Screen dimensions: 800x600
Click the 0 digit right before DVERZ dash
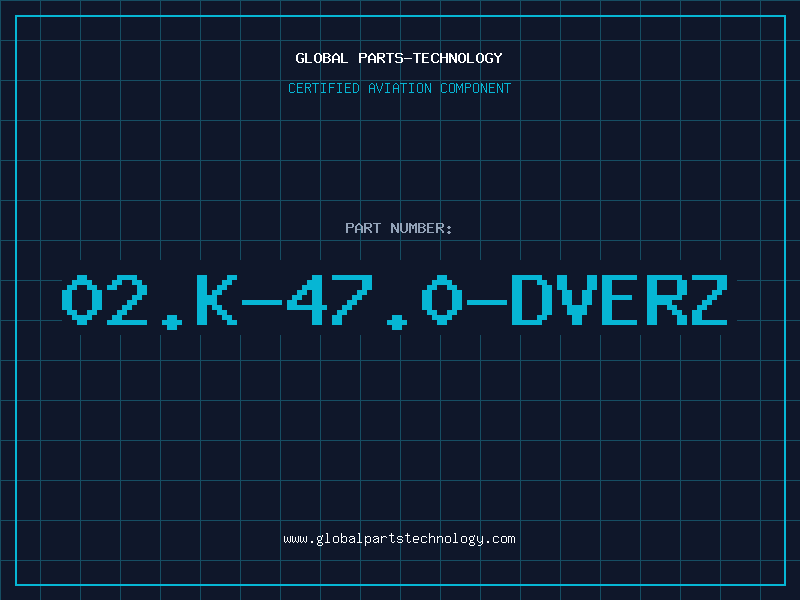442,300
